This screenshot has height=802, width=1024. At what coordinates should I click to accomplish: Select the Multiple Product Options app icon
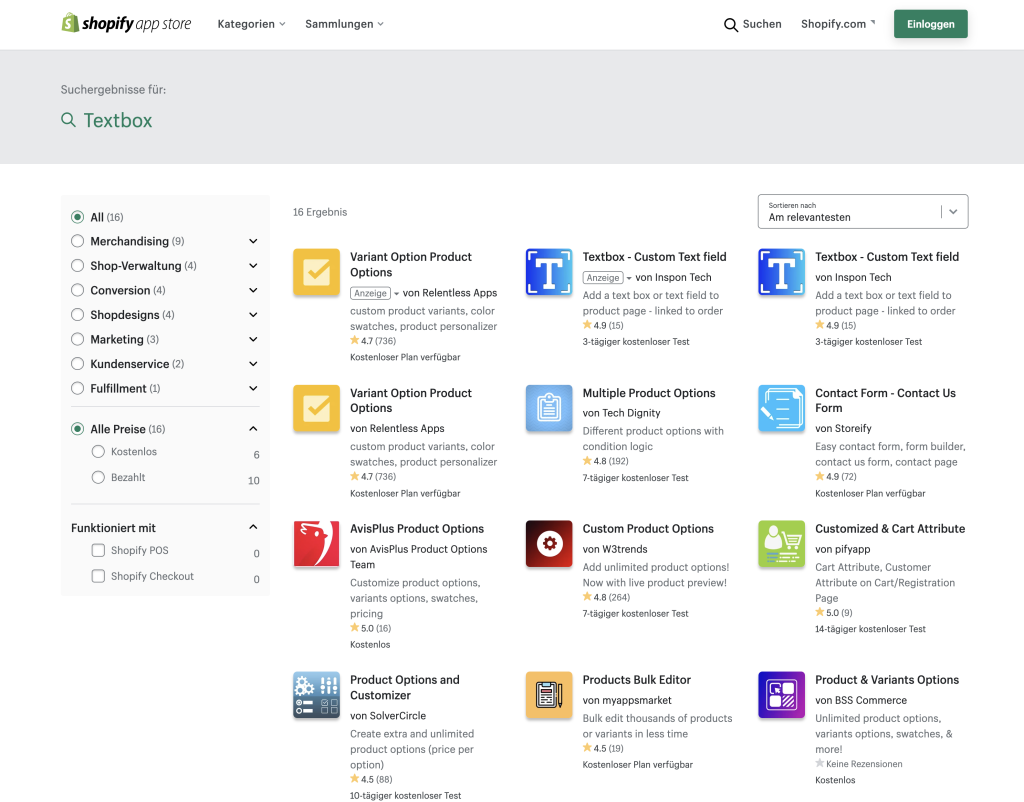point(548,408)
